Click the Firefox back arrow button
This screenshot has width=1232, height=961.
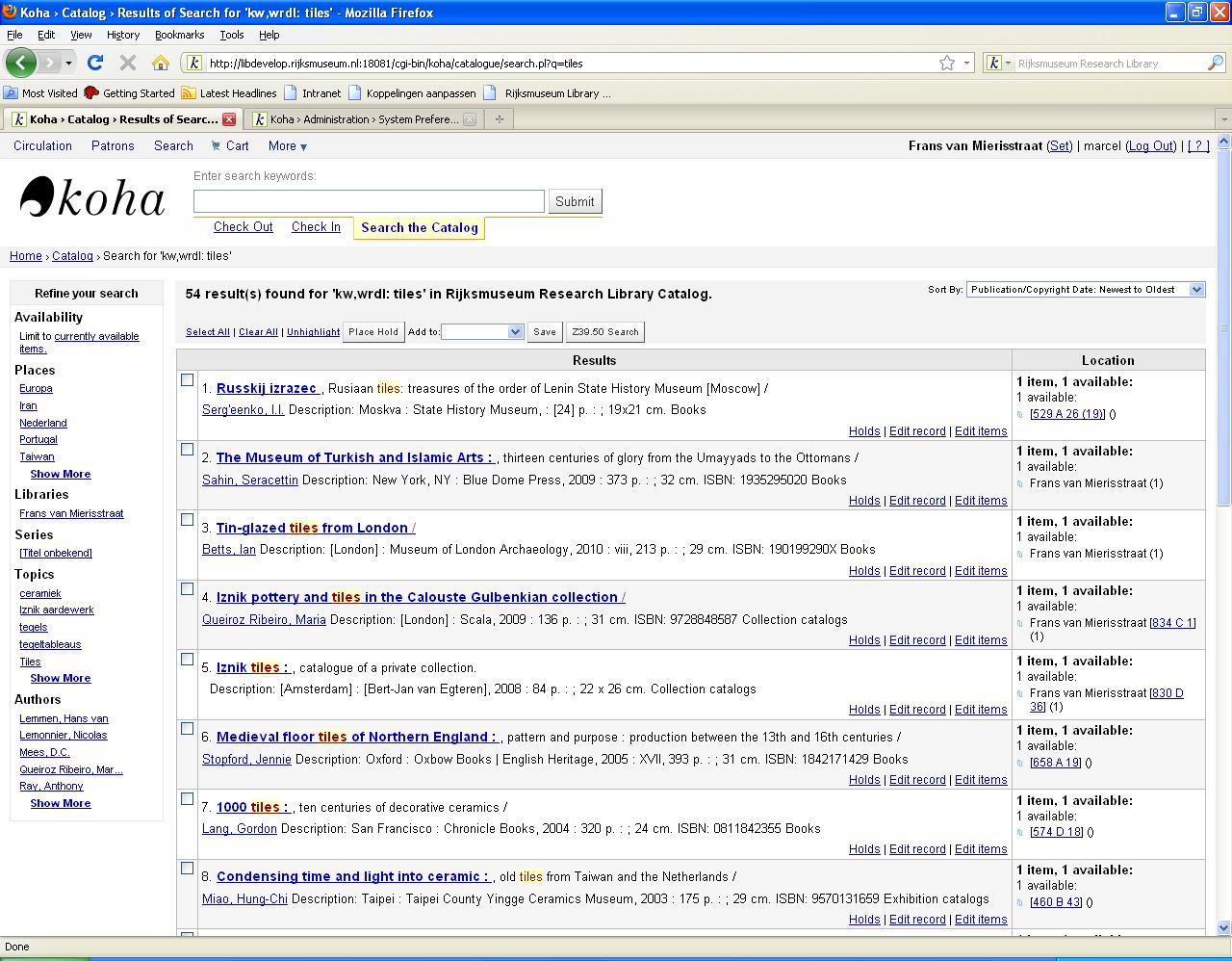click(x=21, y=63)
